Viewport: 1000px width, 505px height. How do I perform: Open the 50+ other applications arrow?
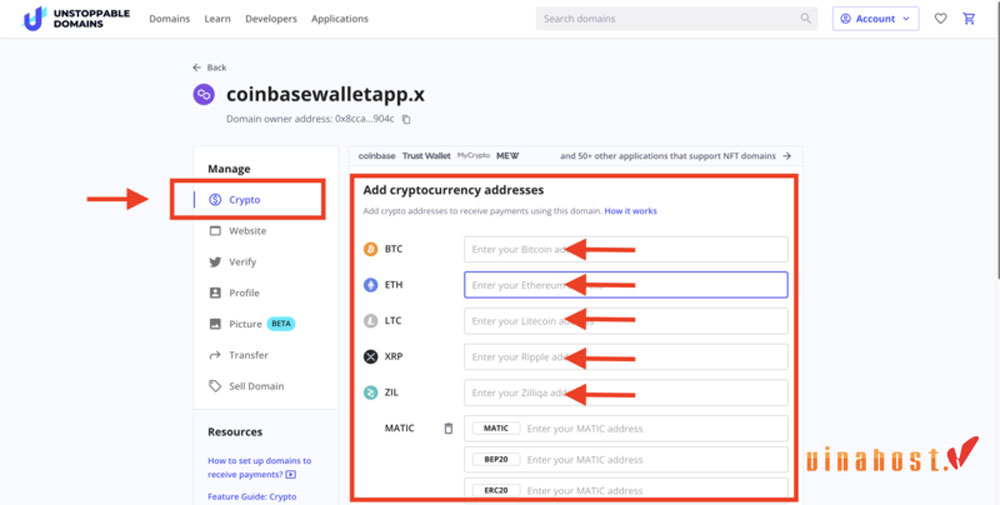pyautogui.click(x=787, y=156)
